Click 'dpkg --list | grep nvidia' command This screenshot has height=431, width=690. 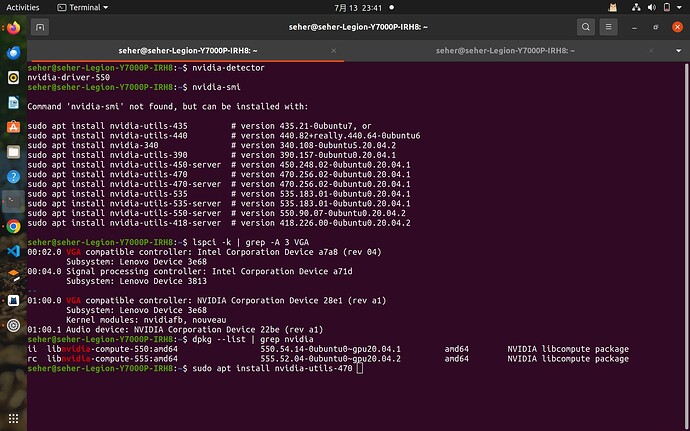pyautogui.click(x=253, y=339)
